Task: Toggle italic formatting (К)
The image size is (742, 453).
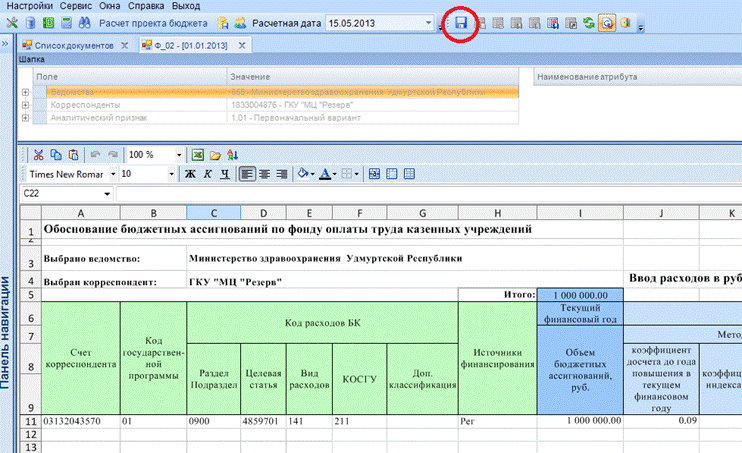Action: tap(210, 174)
